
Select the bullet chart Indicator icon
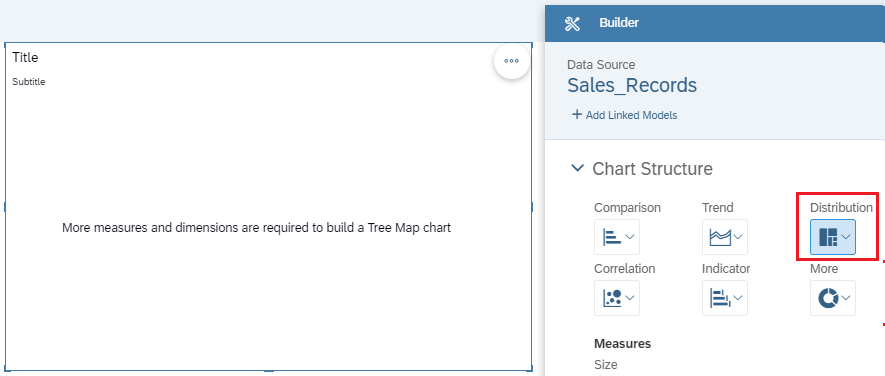click(721, 298)
